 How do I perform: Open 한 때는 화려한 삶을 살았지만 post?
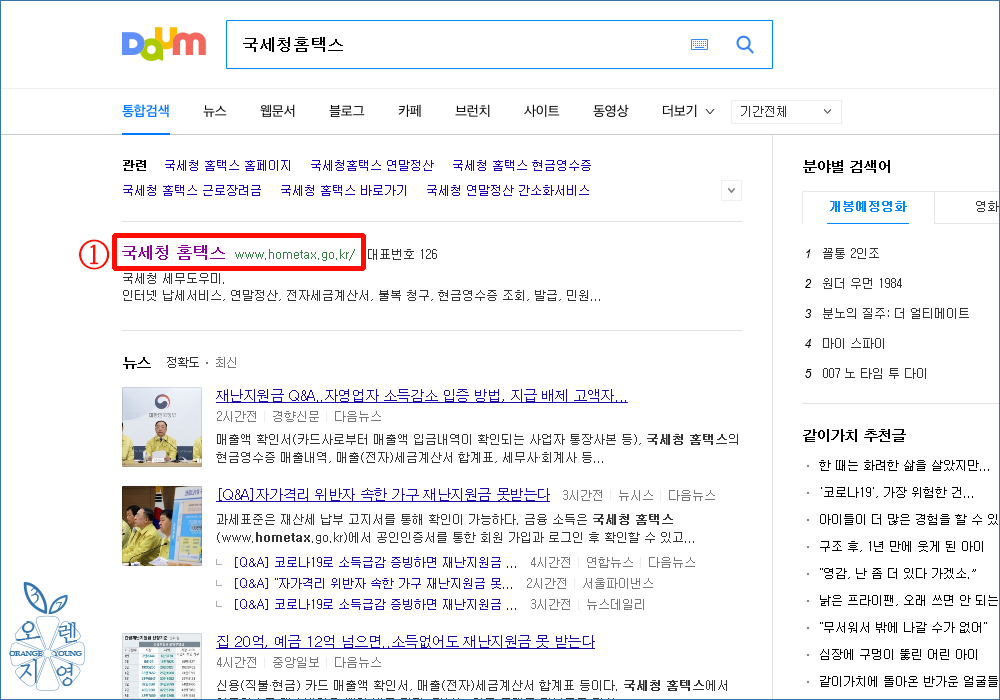[904, 465]
